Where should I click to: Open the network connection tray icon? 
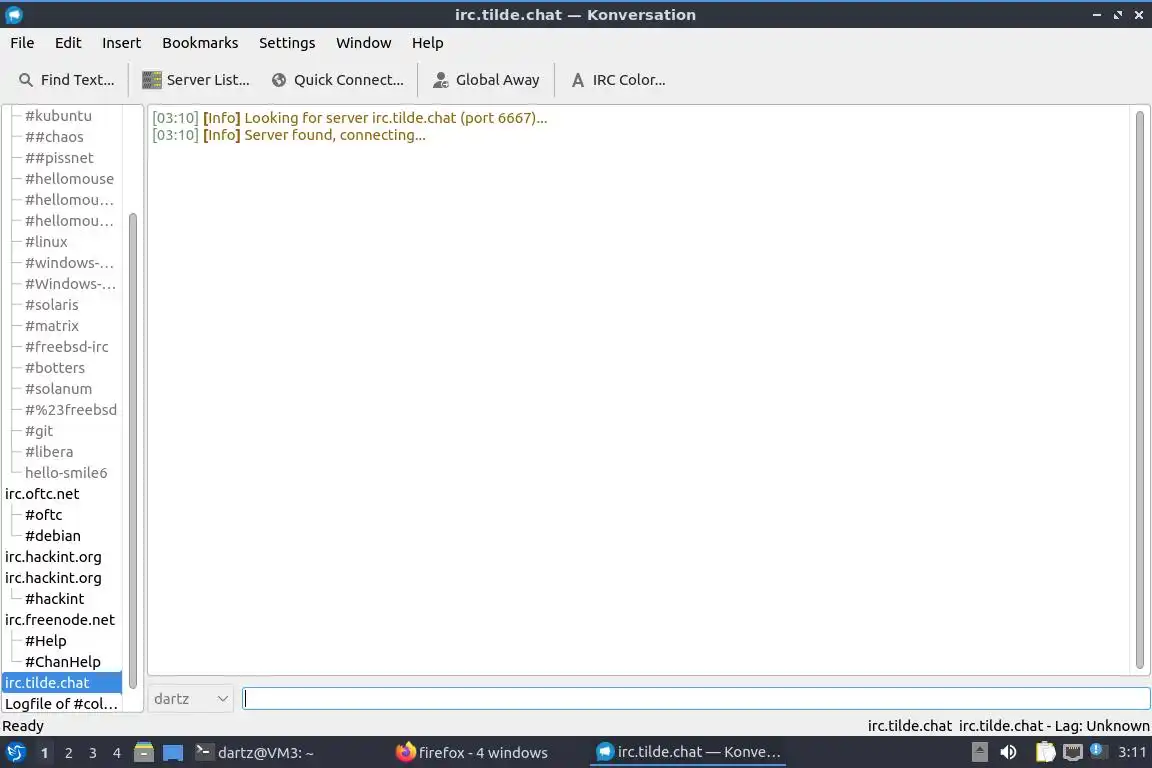click(1073, 752)
